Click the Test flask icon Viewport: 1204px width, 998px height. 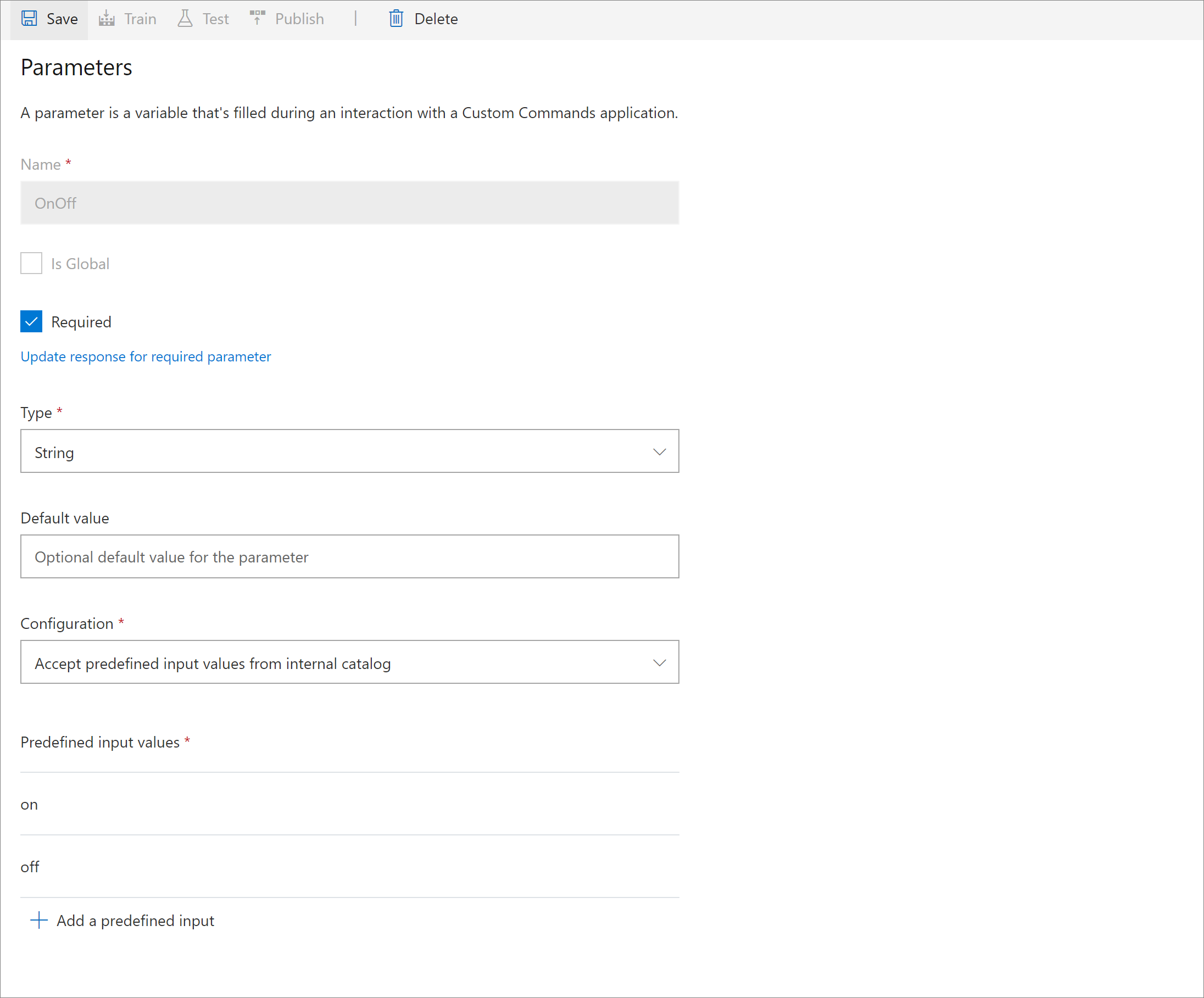pos(185,19)
